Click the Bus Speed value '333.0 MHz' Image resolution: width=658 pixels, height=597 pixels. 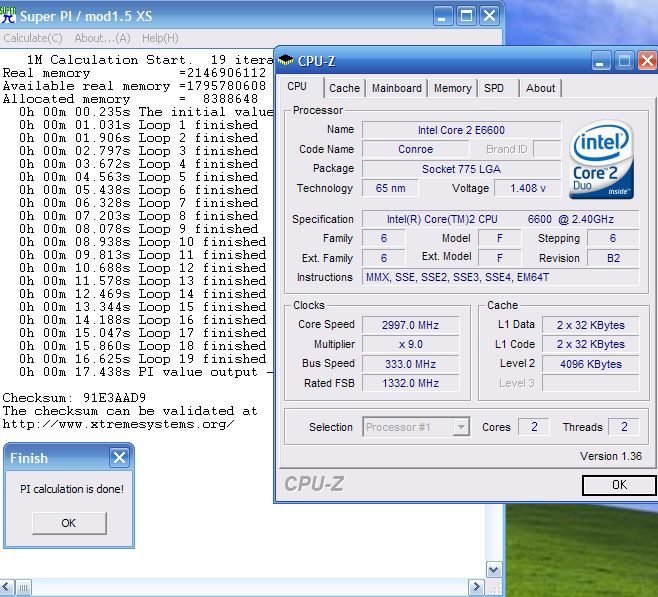pos(410,364)
